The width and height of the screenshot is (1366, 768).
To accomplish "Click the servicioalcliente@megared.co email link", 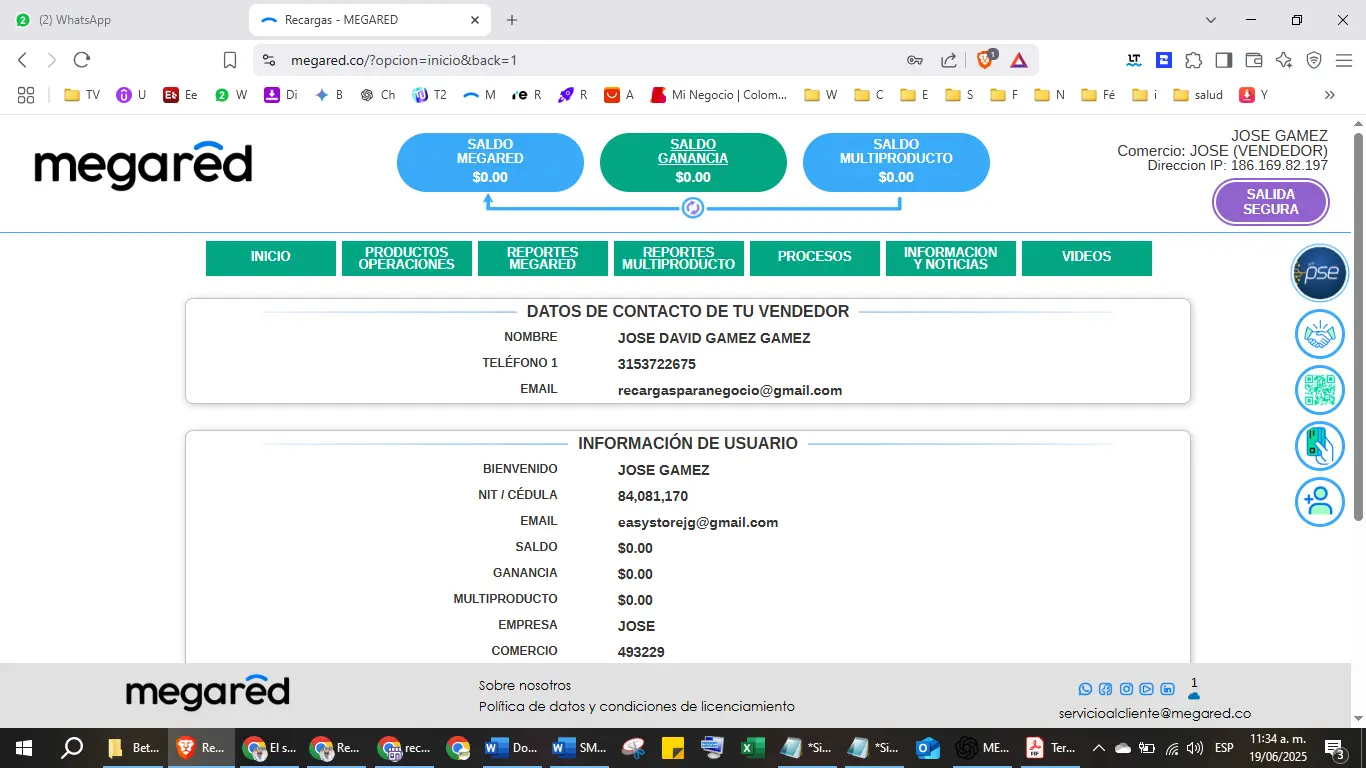I will (1155, 714).
